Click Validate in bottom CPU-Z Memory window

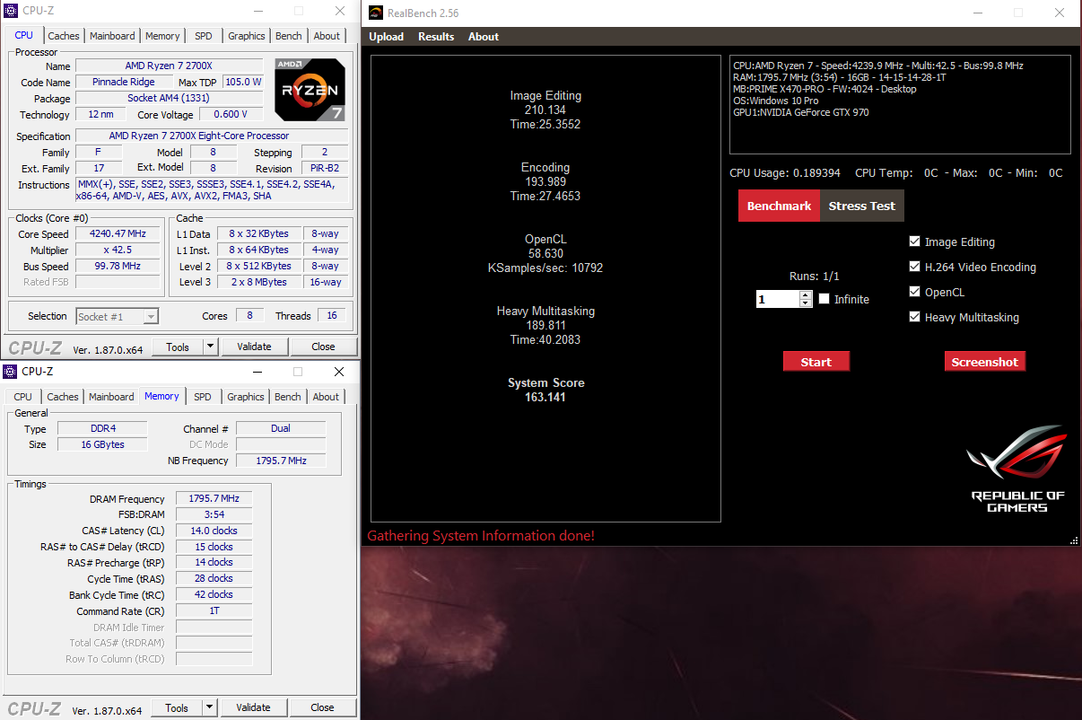coord(253,708)
